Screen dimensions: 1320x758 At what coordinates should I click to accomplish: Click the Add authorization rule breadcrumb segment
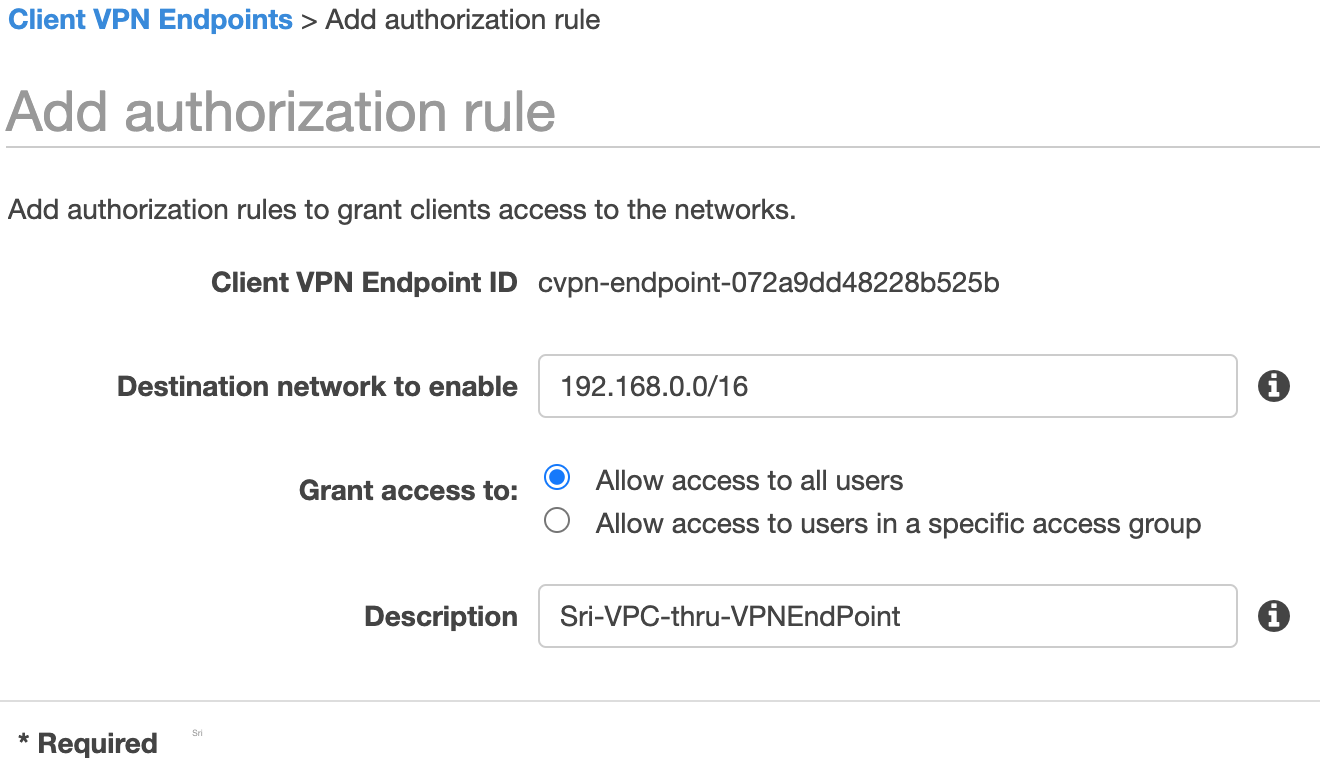point(463,20)
